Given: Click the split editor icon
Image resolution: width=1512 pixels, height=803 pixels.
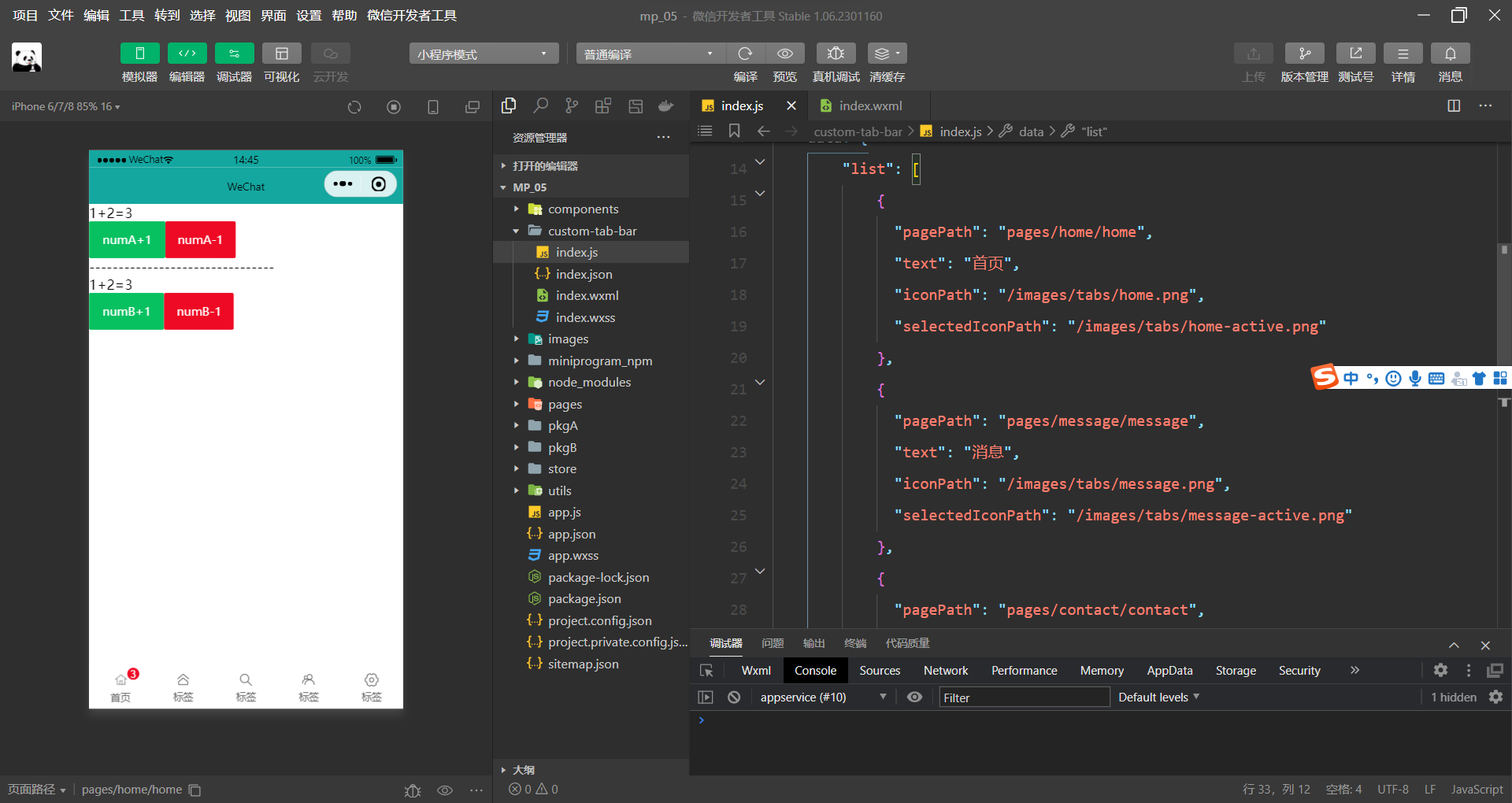Looking at the screenshot, I should (x=1454, y=105).
